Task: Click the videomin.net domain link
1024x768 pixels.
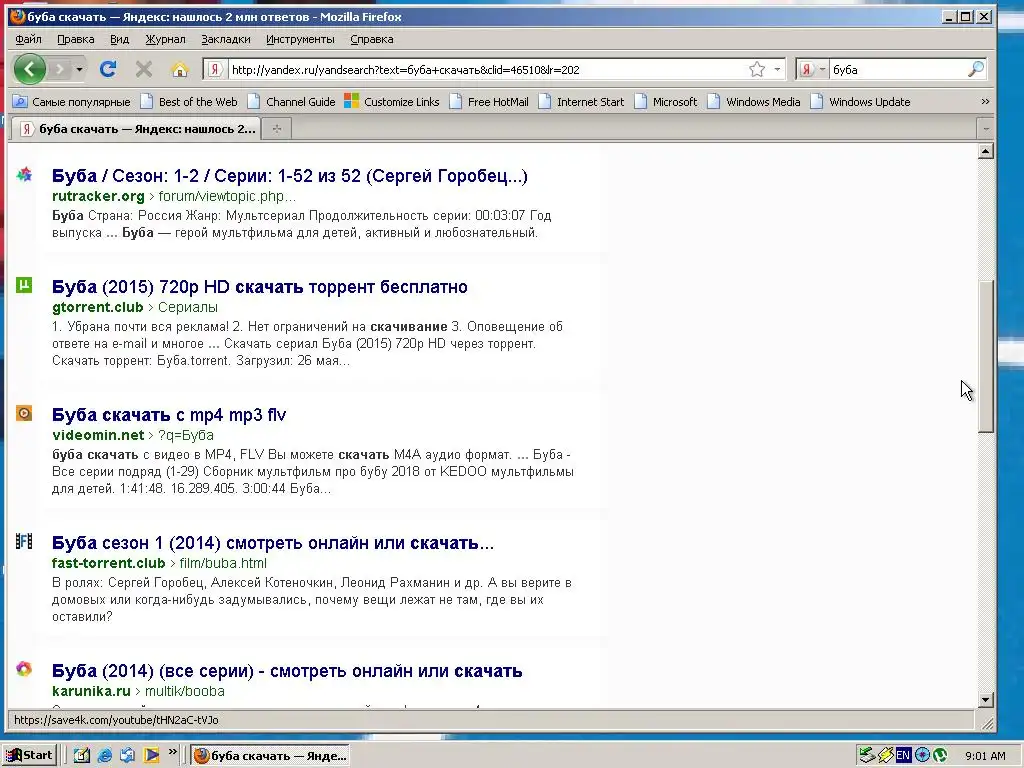Action: click(98, 435)
